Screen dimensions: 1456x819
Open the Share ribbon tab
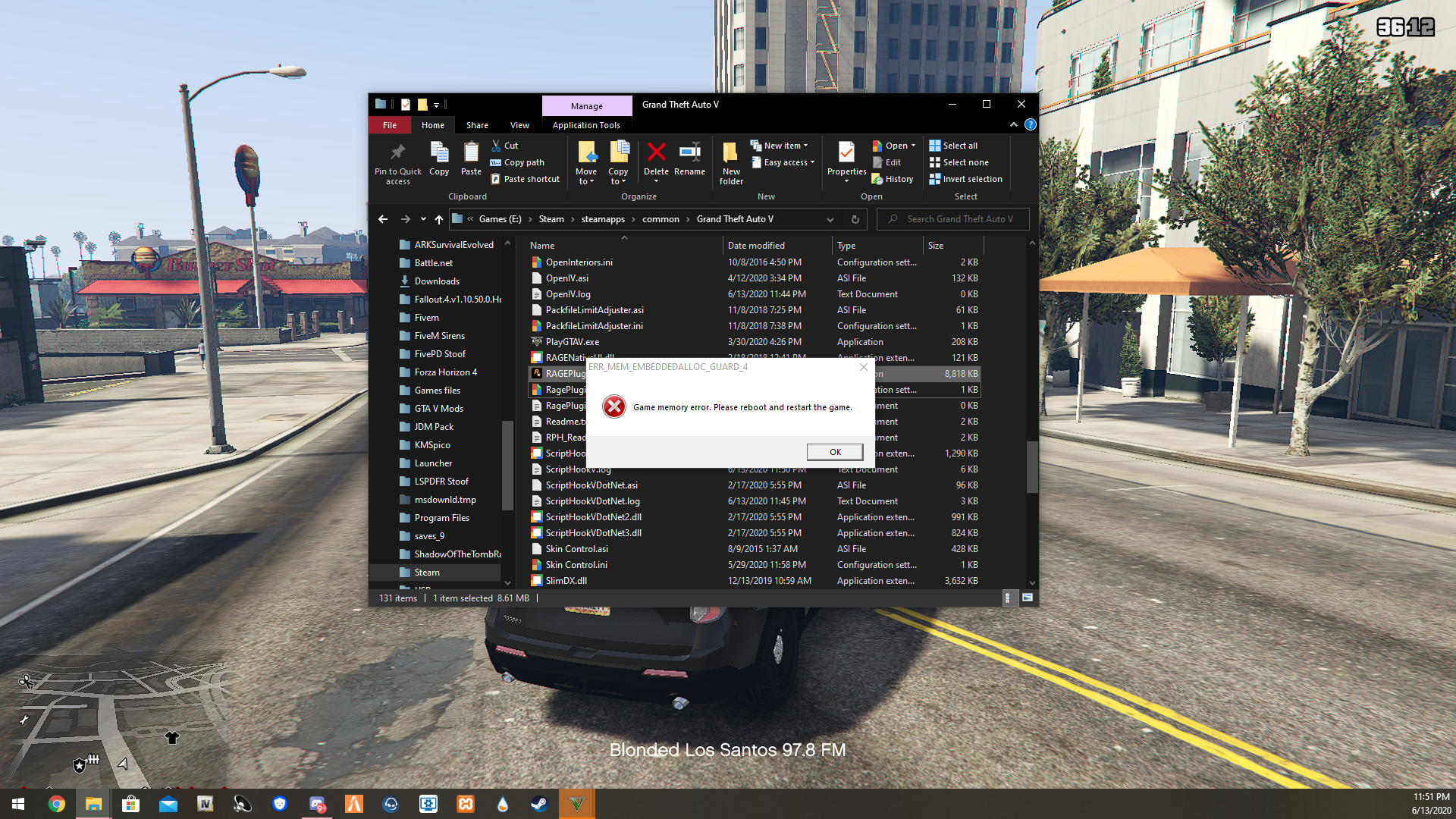[x=477, y=125]
